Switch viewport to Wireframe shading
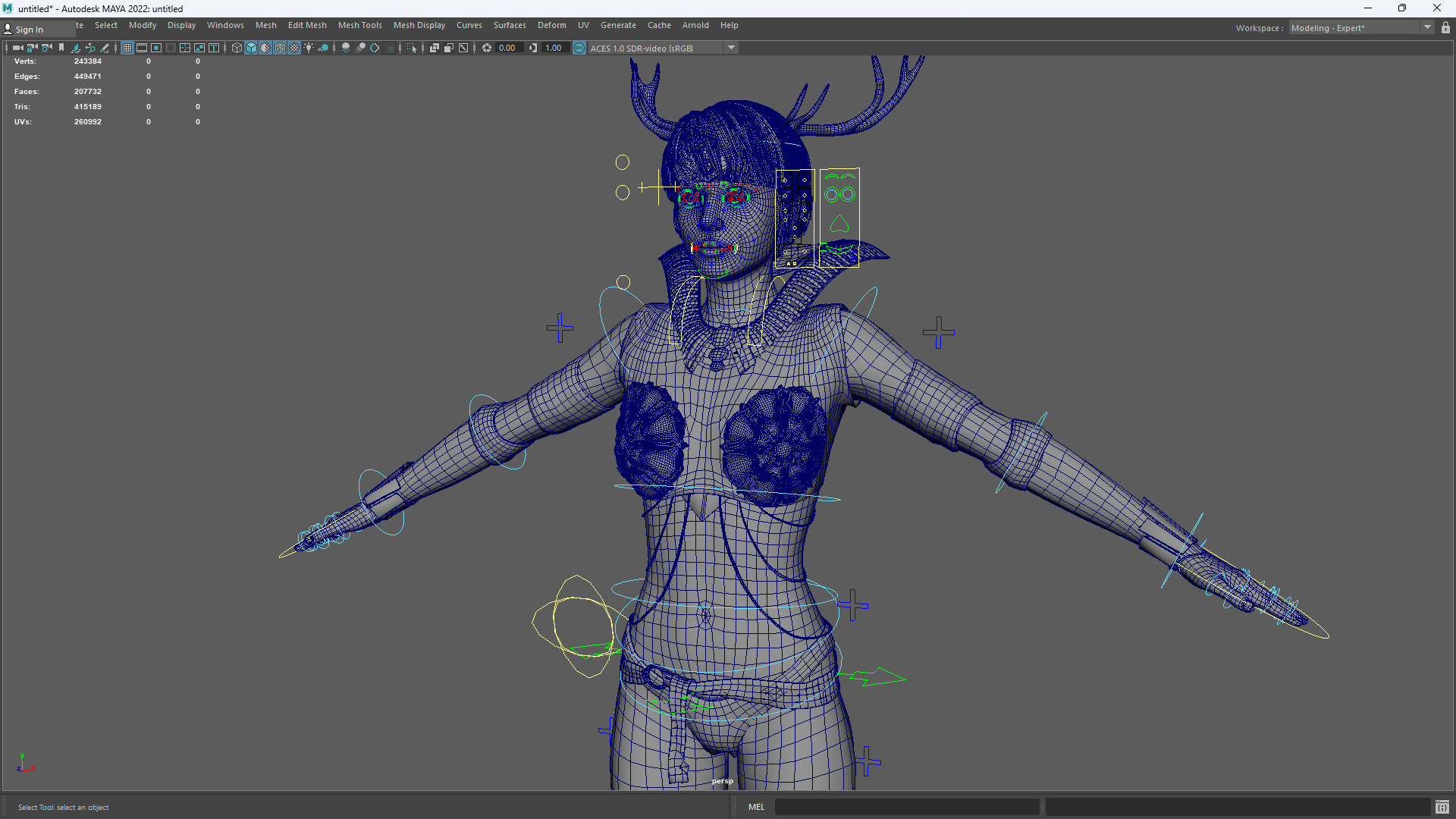Viewport: 1456px width, 819px height. coord(237,48)
